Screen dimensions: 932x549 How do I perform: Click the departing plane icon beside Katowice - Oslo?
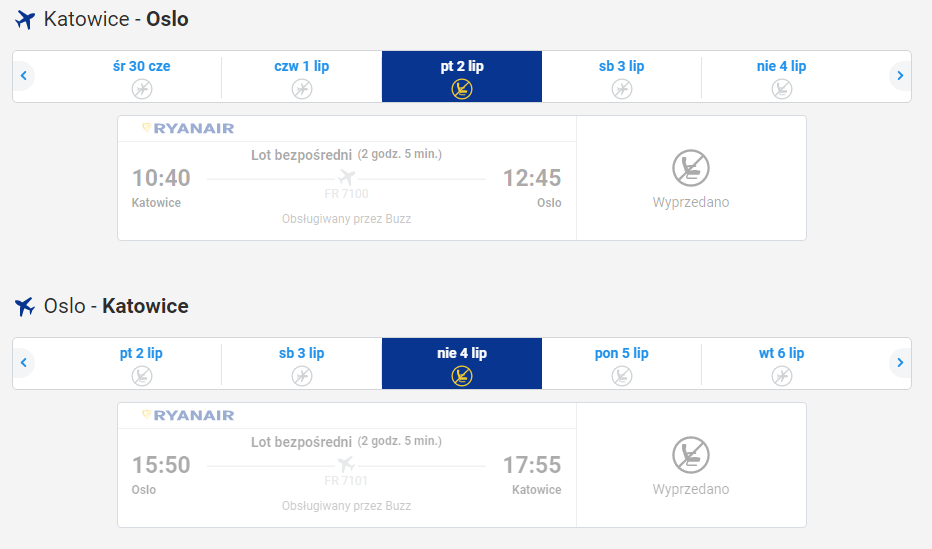[x=25, y=19]
